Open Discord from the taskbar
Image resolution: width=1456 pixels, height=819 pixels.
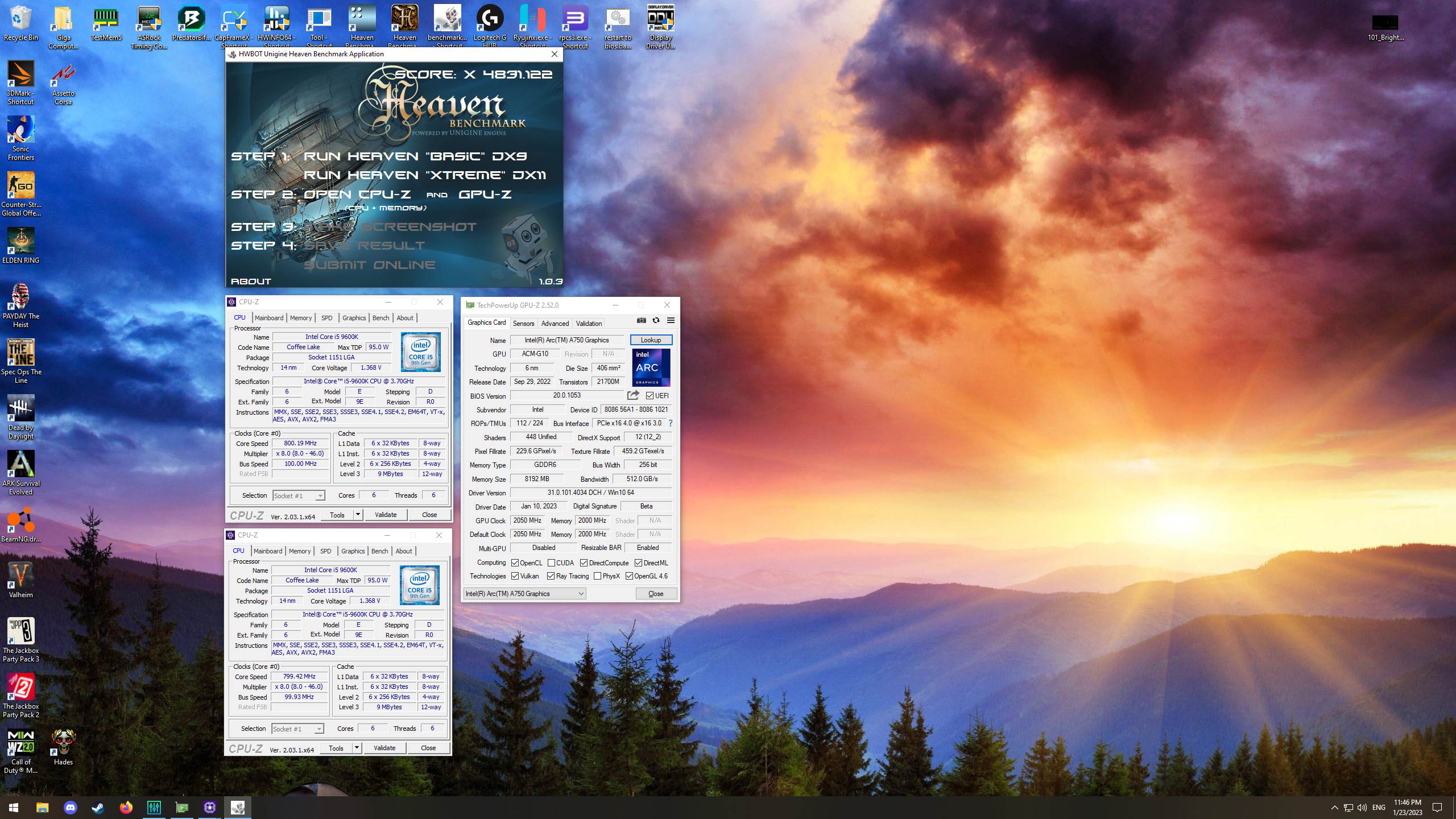tap(71, 807)
